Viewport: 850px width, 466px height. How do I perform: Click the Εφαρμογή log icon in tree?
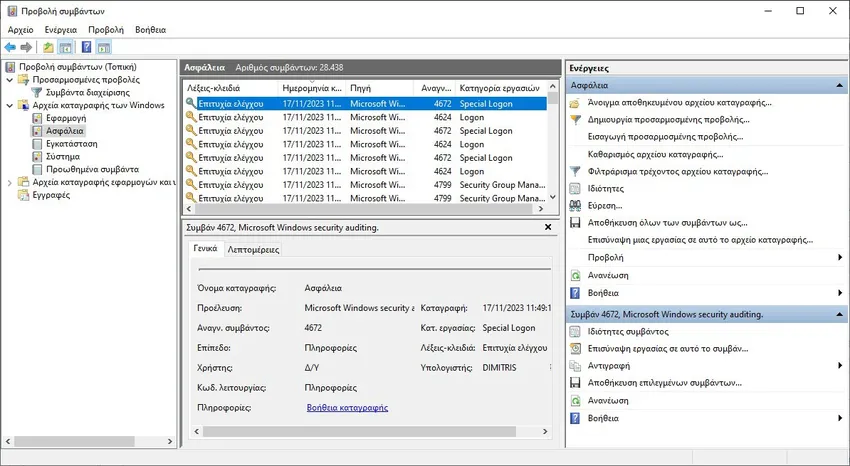point(37,118)
